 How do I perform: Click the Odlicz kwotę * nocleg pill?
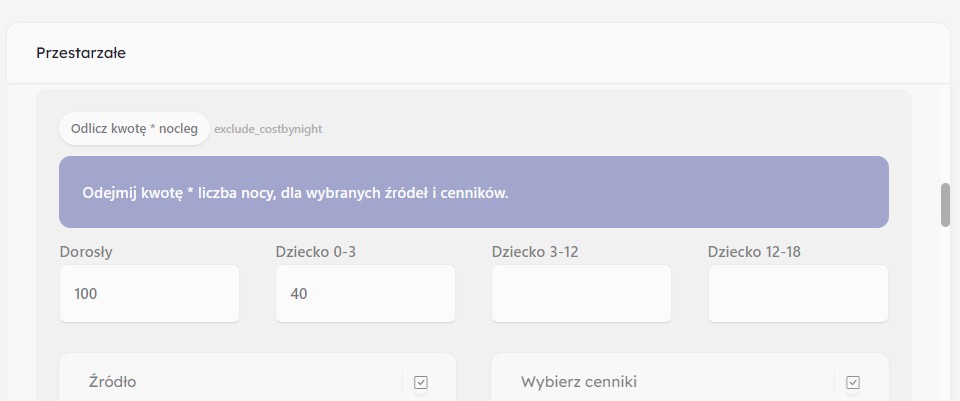134,129
